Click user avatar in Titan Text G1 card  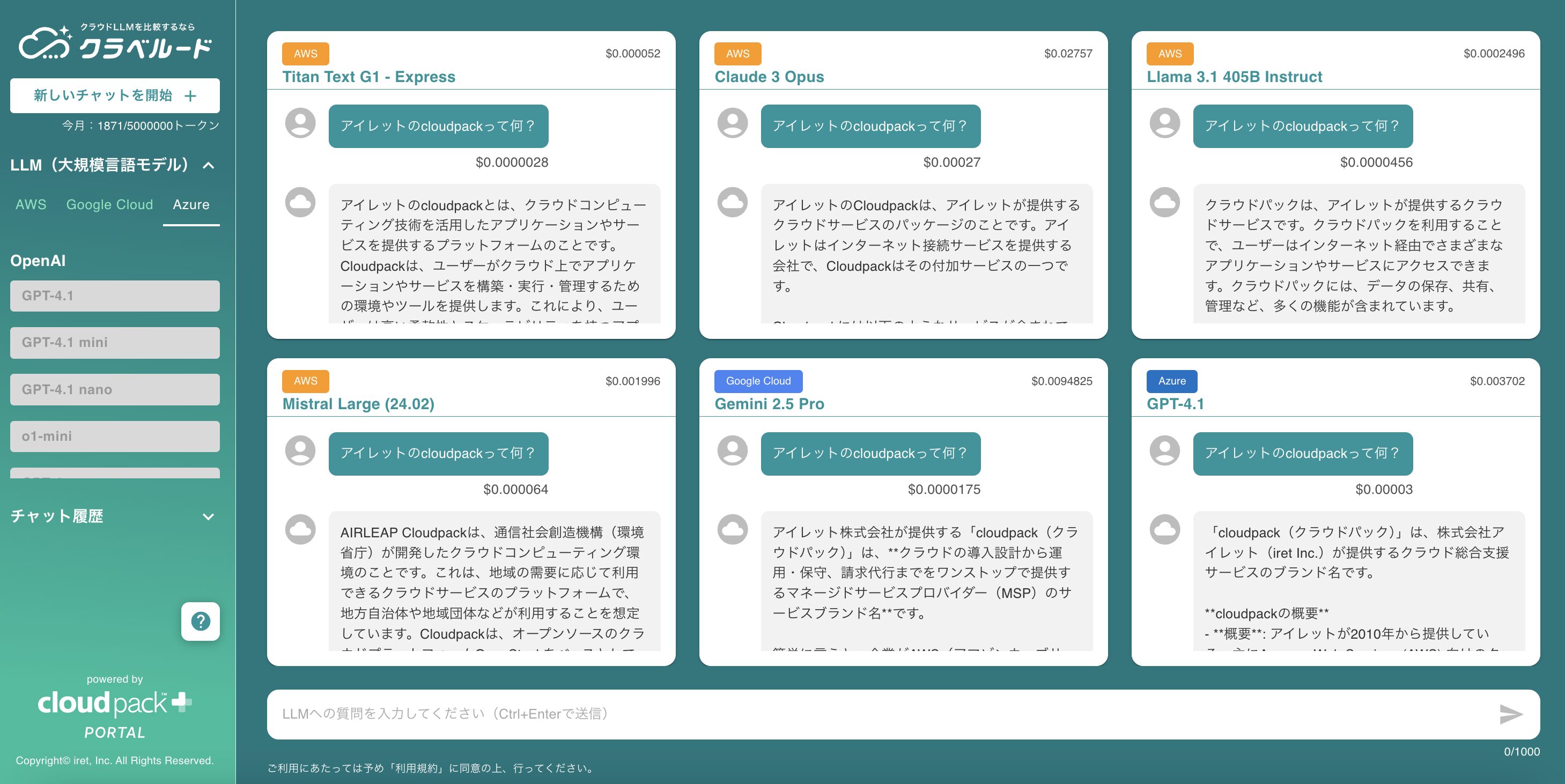pyautogui.click(x=300, y=123)
